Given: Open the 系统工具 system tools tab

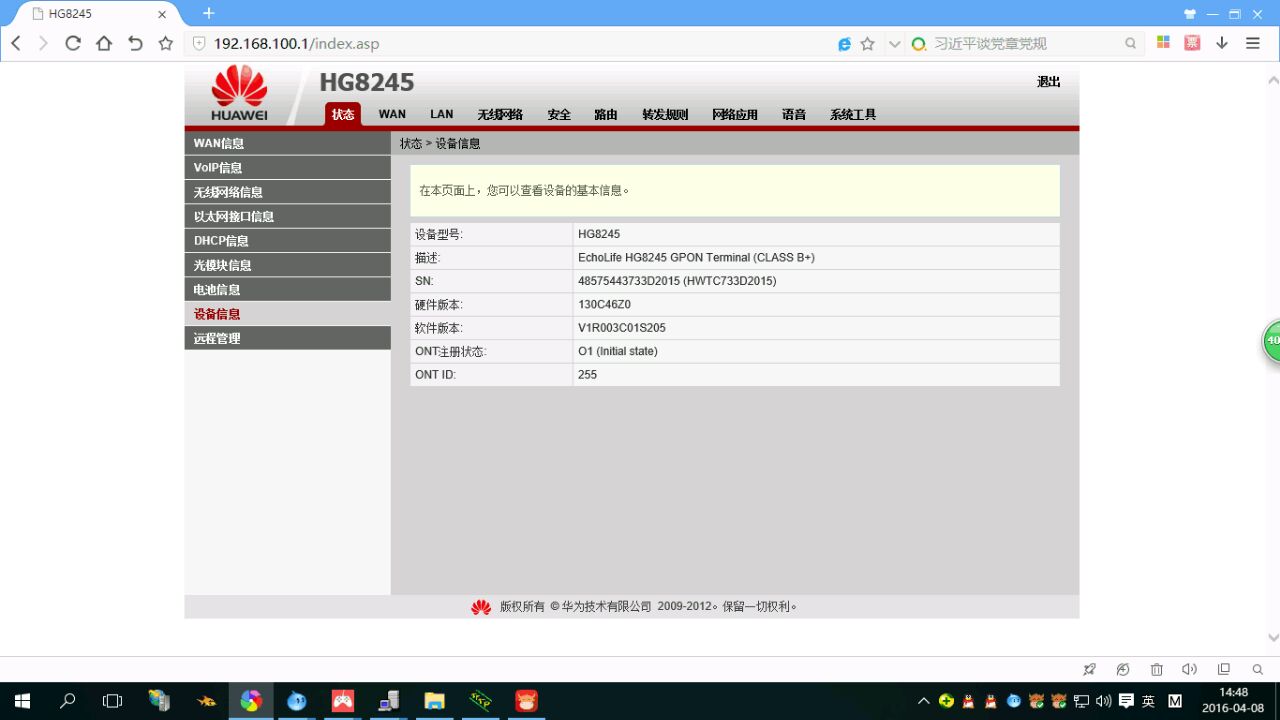Looking at the screenshot, I should (x=853, y=115).
